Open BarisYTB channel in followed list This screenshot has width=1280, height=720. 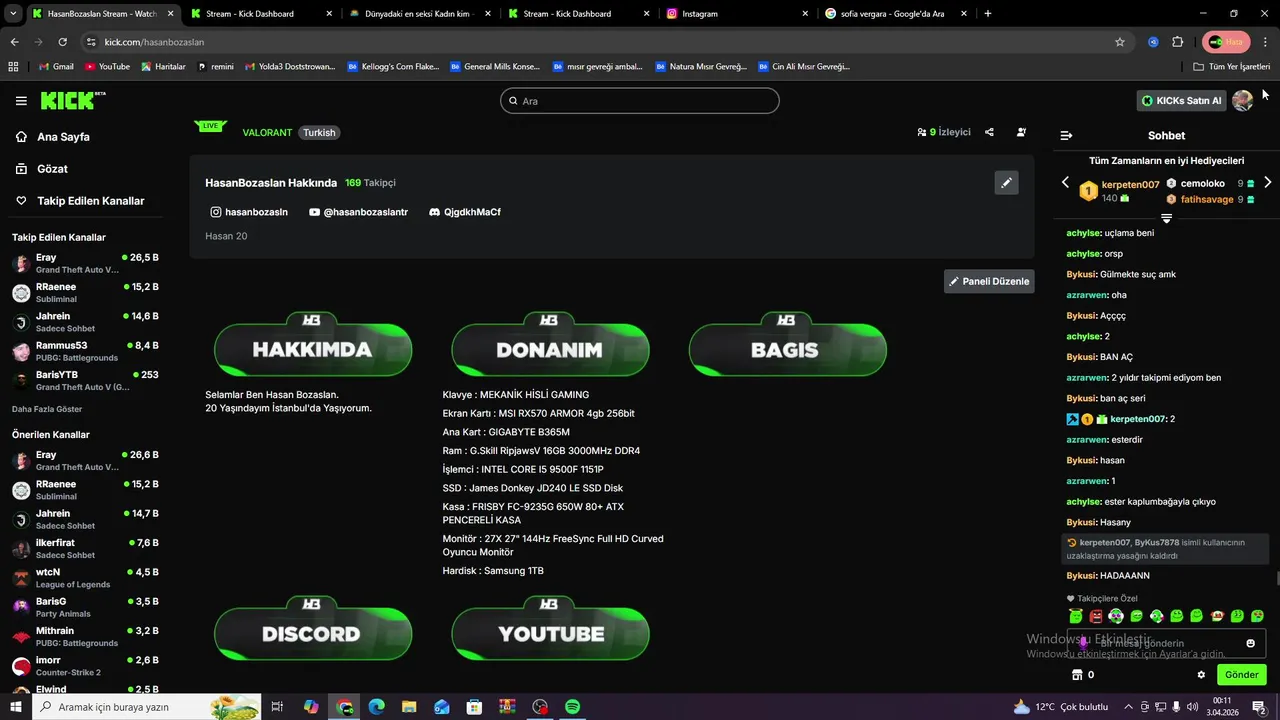[x=85, y=380]
